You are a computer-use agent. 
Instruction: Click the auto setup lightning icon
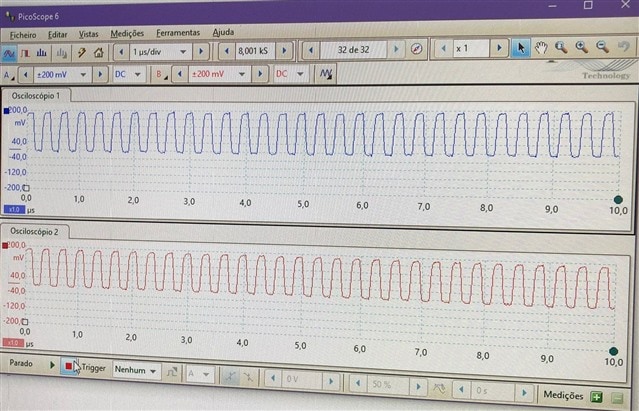pyautogui.click(x=82, y=53)
